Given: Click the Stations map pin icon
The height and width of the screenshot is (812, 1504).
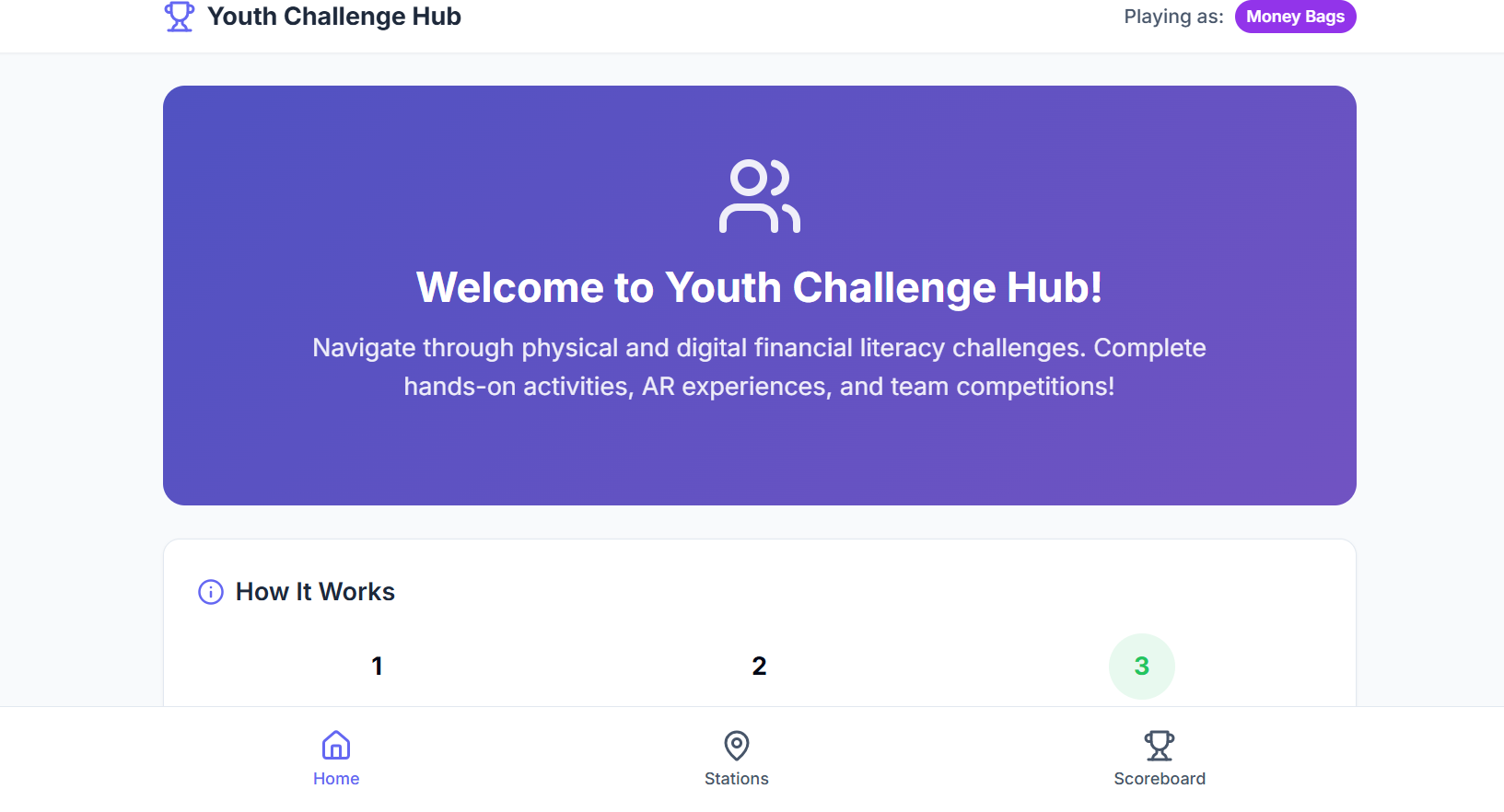Looking at the screenshot, I should point(736,746).
